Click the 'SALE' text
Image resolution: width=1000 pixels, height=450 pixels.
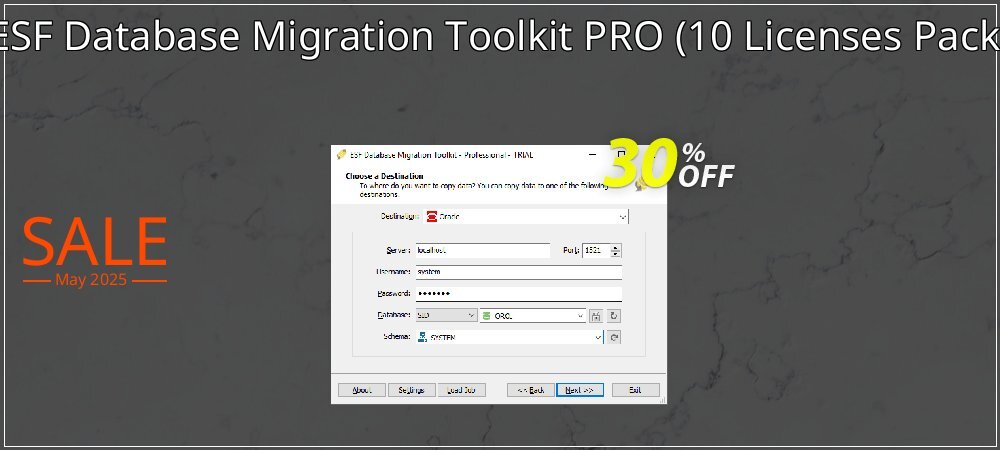coord(95,242)
